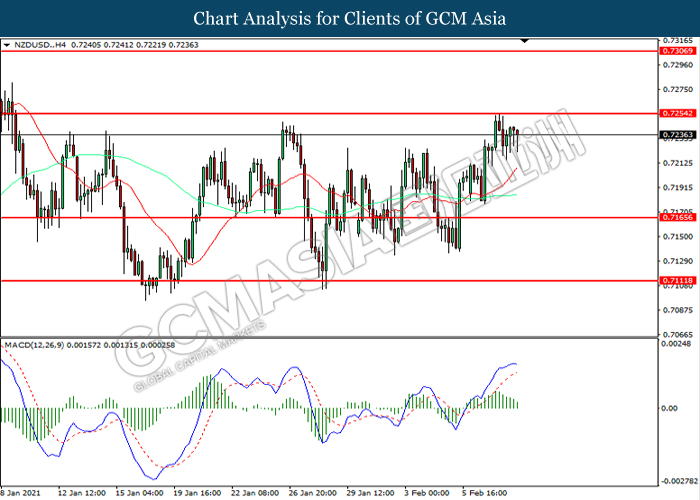Click the 3 Feb 00:00 time label

(x=428, y=493)
